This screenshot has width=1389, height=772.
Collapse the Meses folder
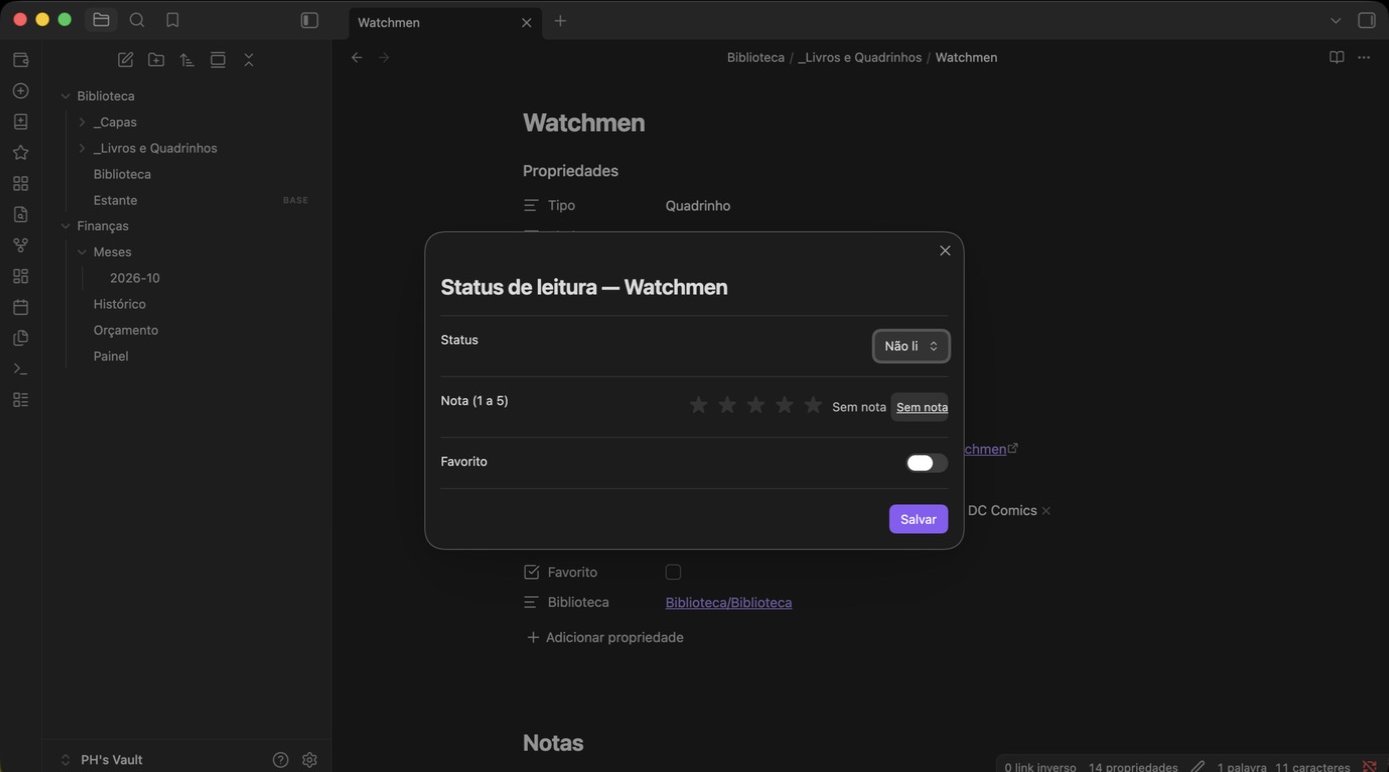point(82,252)
